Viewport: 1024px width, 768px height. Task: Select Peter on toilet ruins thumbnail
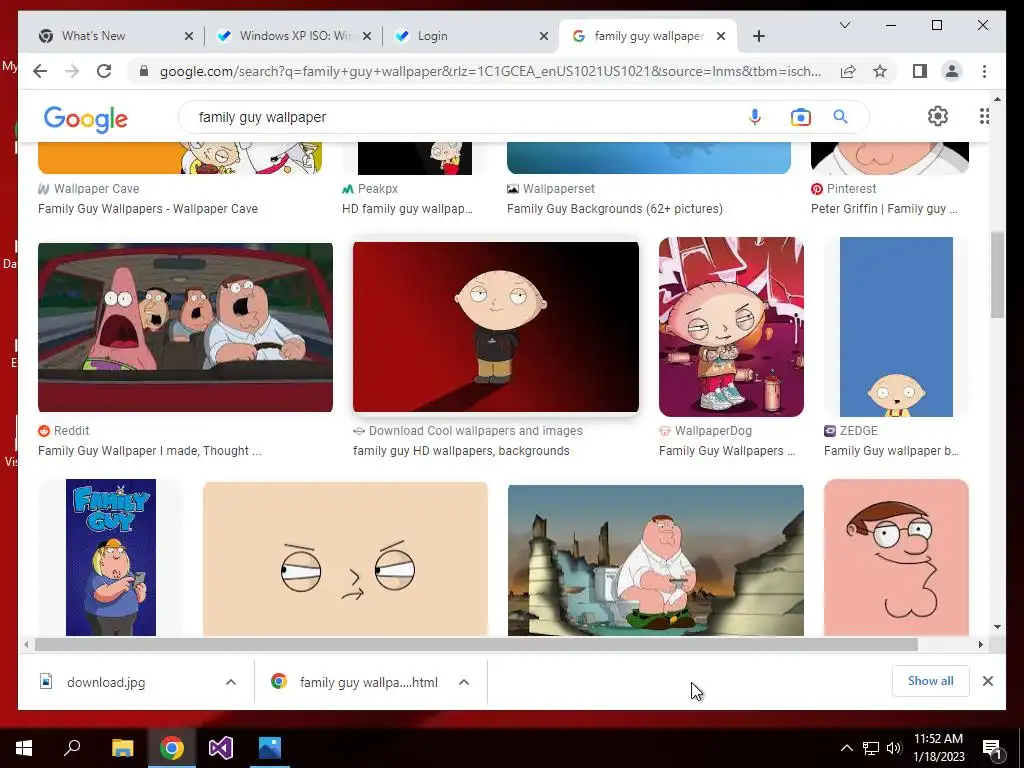(656, 560)
